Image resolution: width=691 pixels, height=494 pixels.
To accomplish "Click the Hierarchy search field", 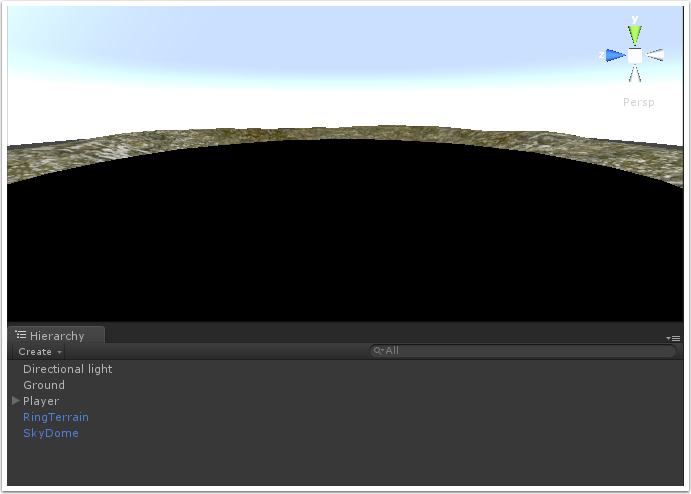I will (x=522, y=351).
